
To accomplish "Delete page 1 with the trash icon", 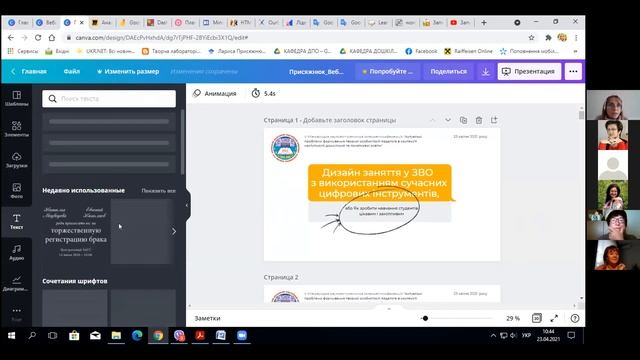I will point(479,120).
